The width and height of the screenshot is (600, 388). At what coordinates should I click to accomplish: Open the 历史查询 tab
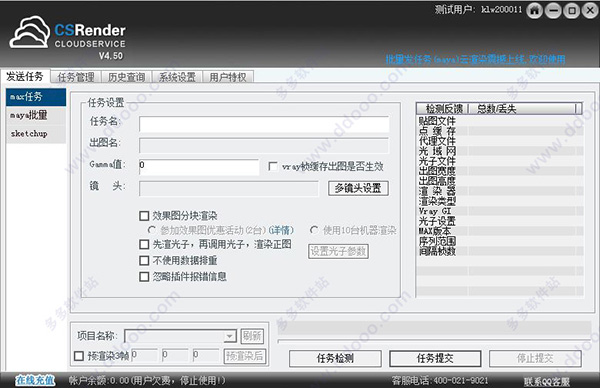tap(127, 77)
